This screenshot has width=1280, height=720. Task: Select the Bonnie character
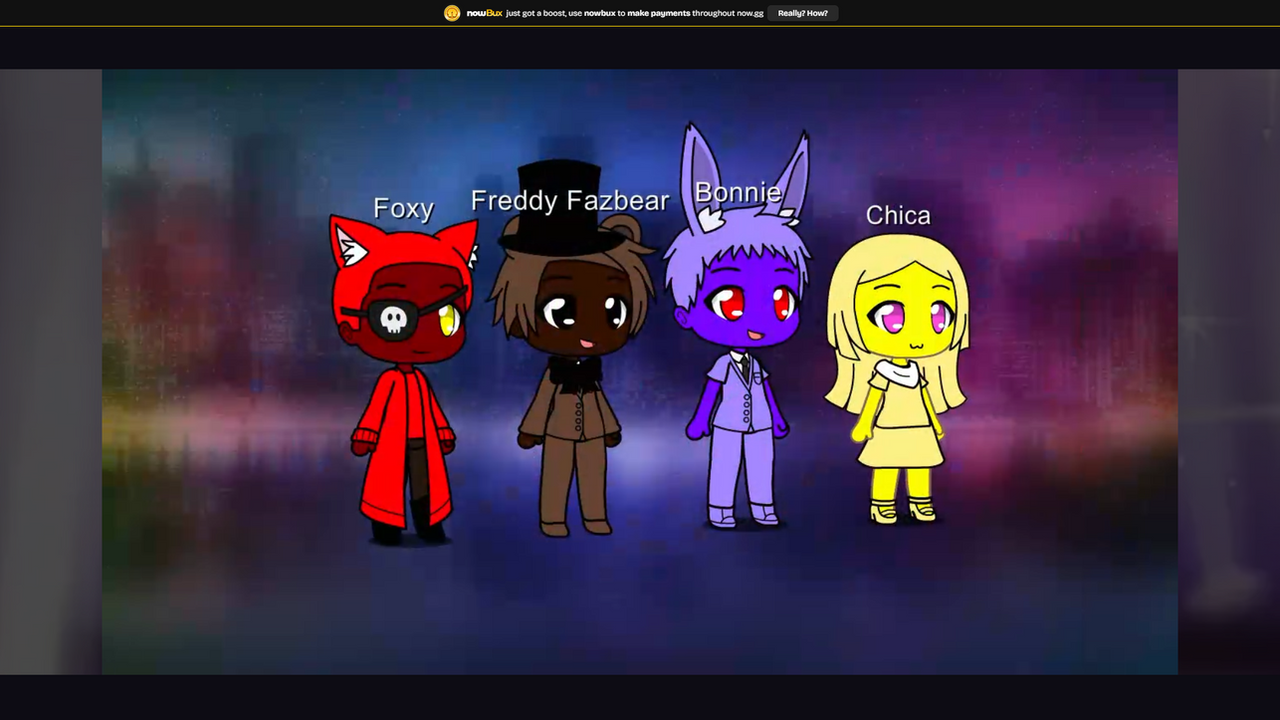pos(738,326)
